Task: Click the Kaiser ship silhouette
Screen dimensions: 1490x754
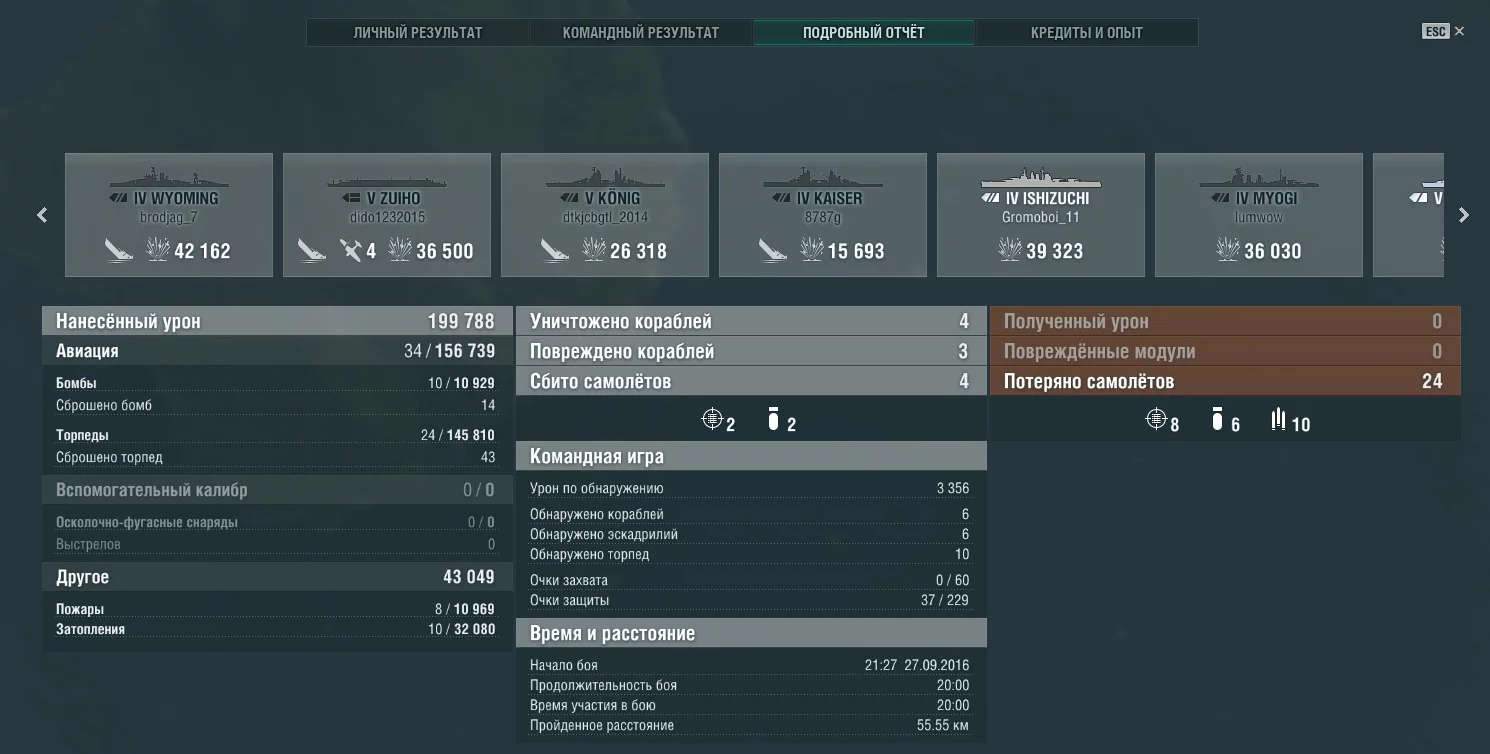Action: click(x=823, y=179)
